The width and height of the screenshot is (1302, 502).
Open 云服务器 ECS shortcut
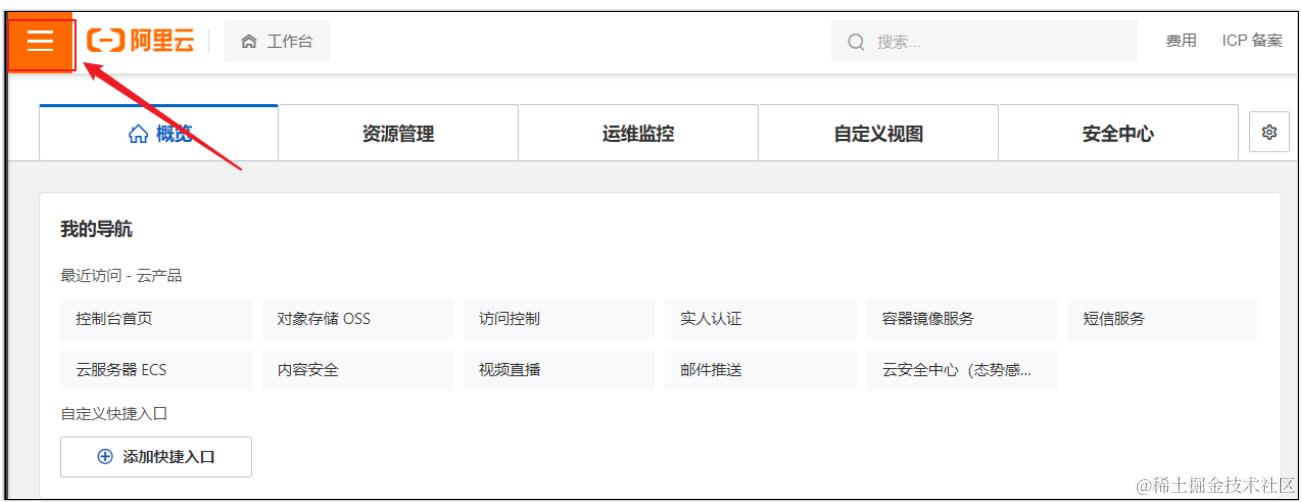tap(156, 370)
